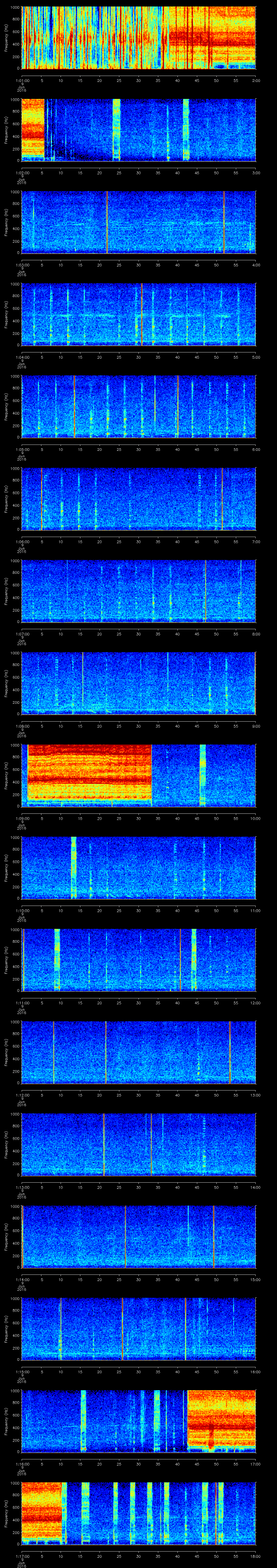Click the spectrogram panel starting at 1:15:00

(139, 1329)
